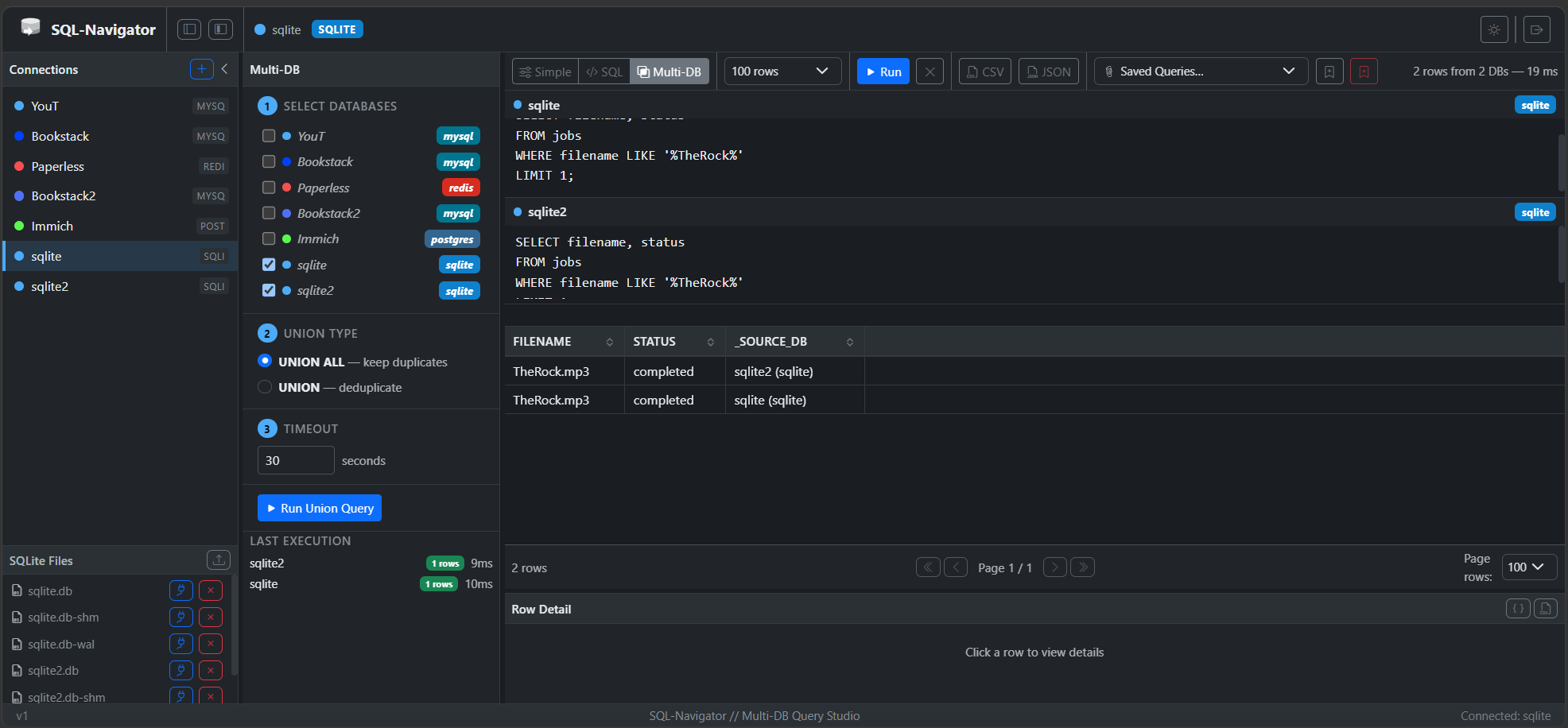Connect sqlite.db with plug icon

pos(181,591)
